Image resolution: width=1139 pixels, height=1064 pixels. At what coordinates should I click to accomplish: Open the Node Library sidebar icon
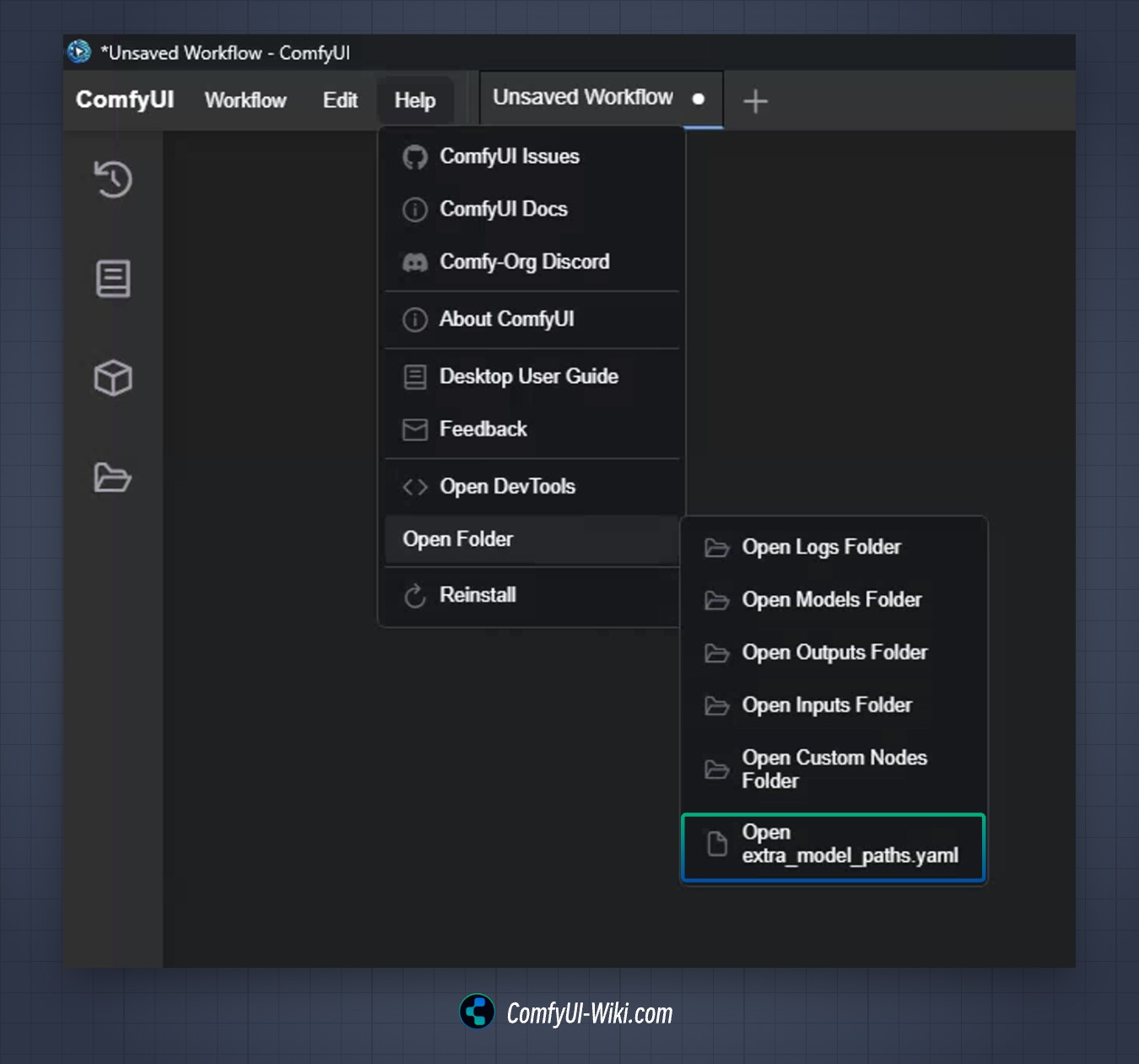coord(113,278)
